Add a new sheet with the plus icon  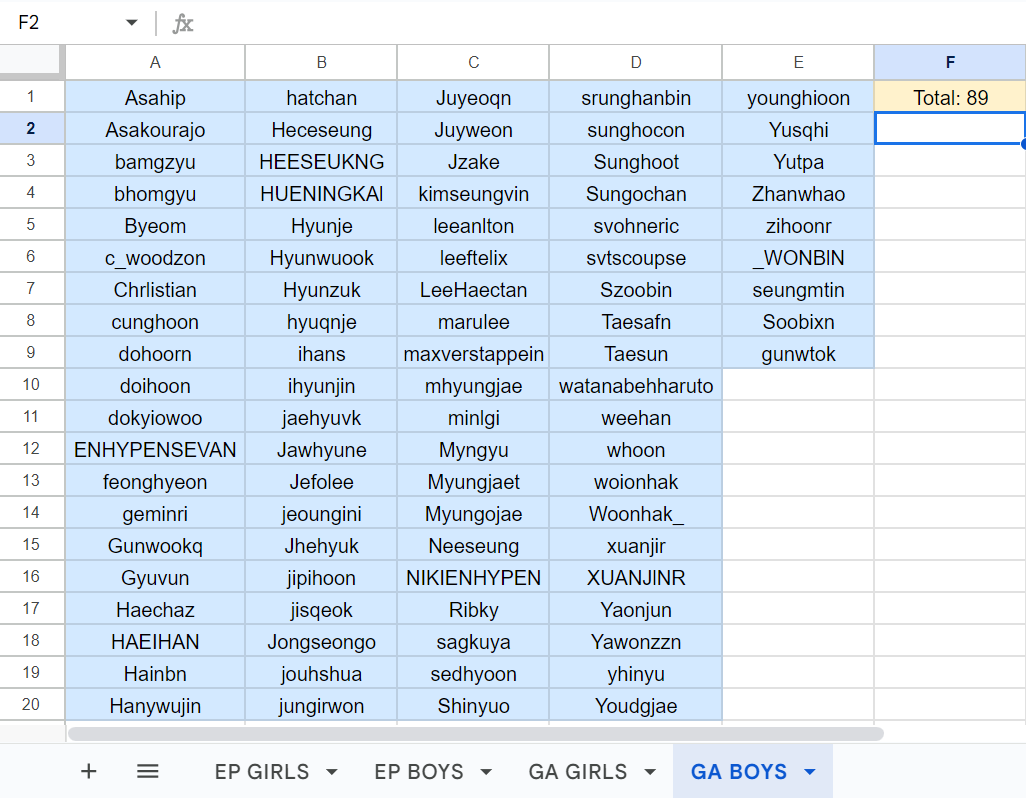[88, 771]
